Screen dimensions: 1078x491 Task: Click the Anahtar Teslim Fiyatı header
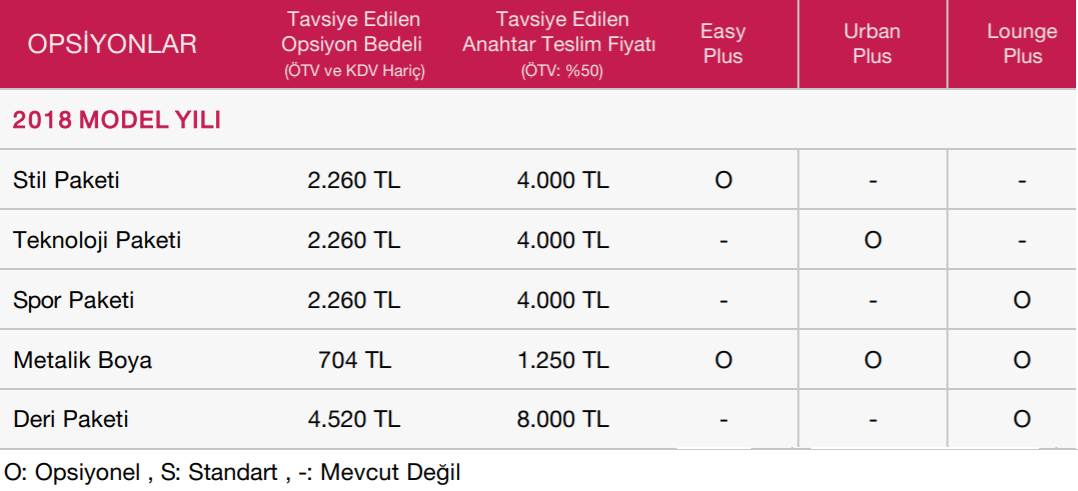pyautogui.click(x=558, y=44)
